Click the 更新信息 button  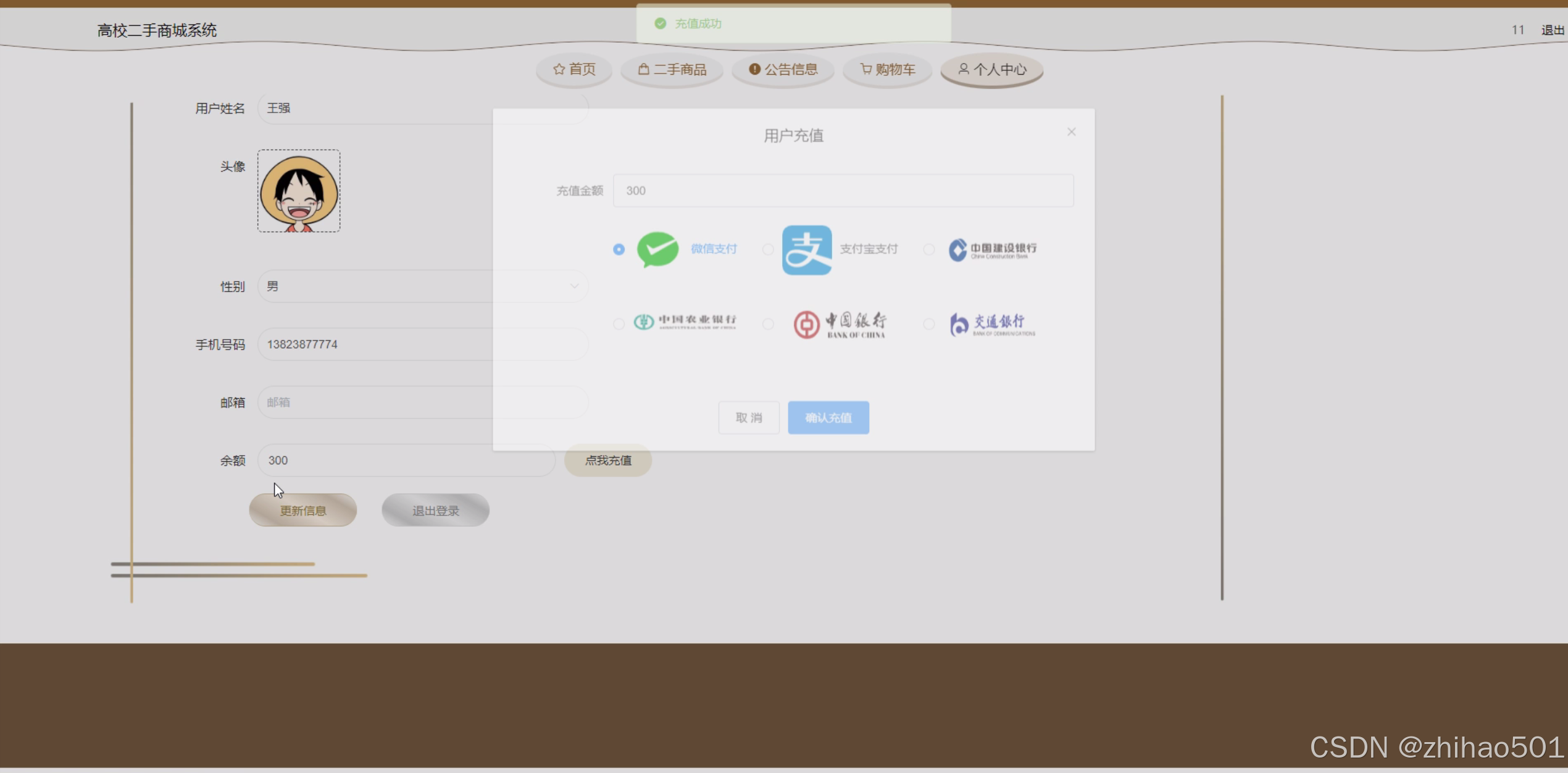click(302, 510)
